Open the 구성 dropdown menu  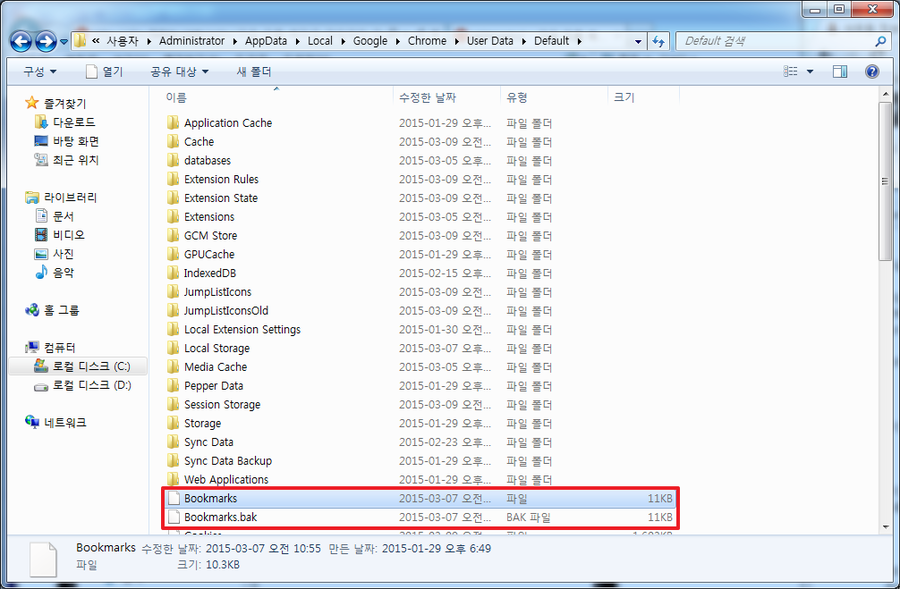click(x=40, y=72)
